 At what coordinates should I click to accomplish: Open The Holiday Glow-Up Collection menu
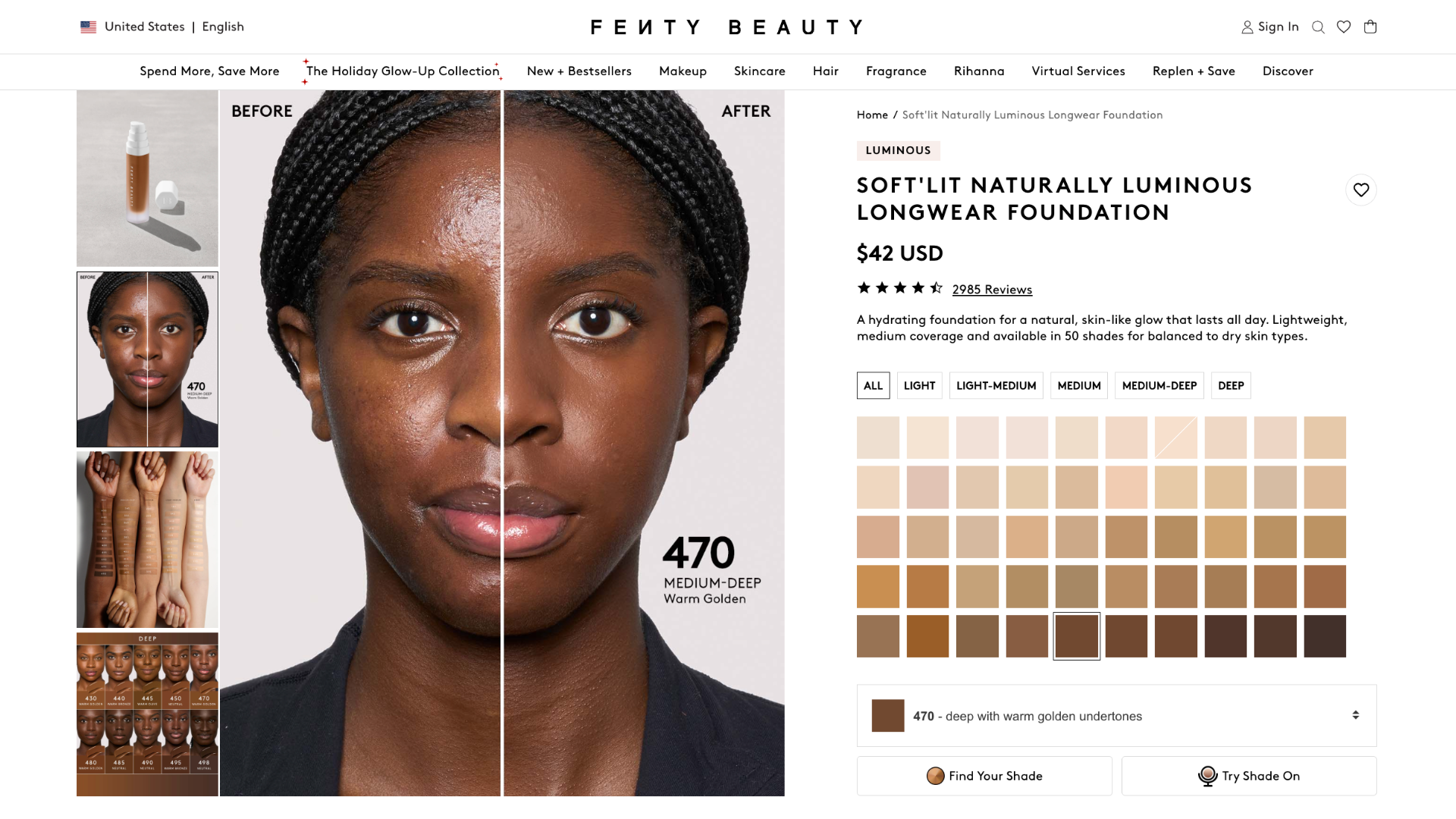(403, 71)
